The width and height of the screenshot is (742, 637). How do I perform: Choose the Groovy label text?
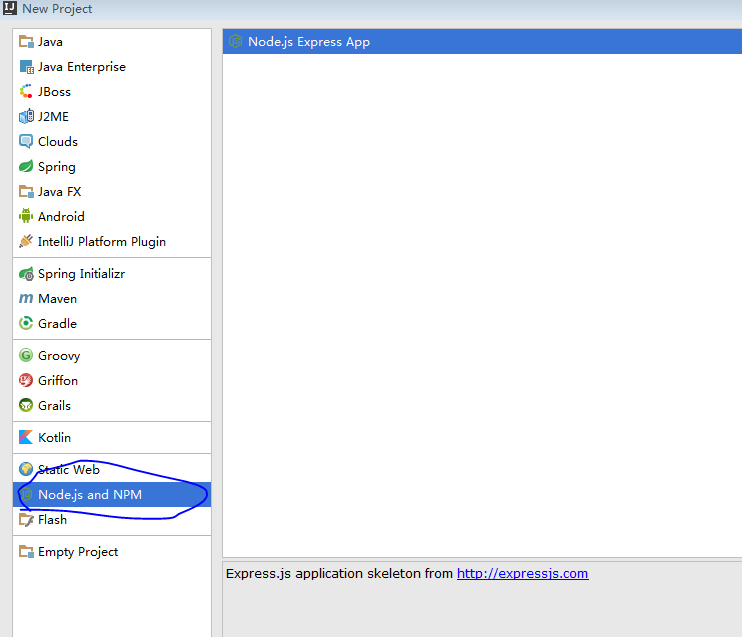pyautogui.click(x=59, y=356)
